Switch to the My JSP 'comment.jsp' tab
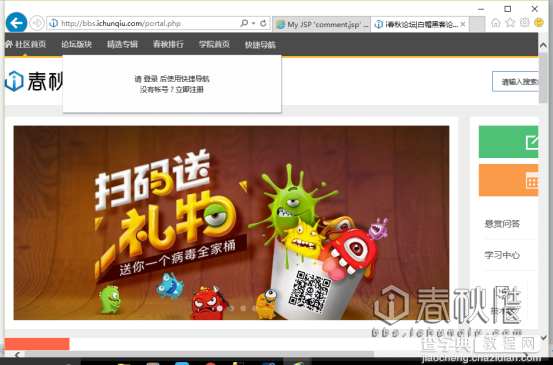Image resolution: width=553 pixels, height=365 pixels. coord(322,24)
